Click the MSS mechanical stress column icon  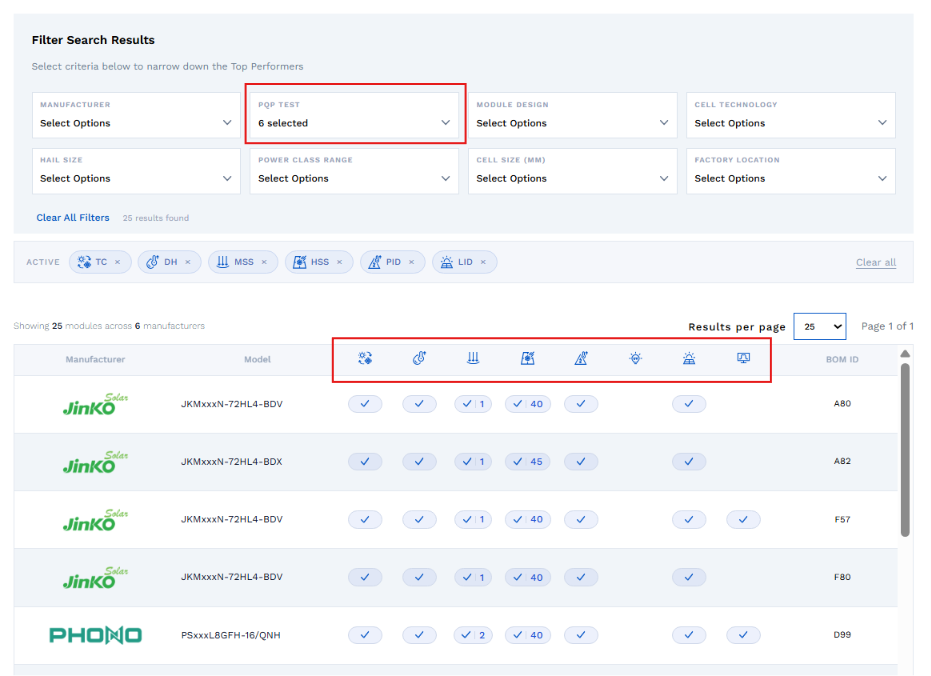[x=473, y=358]
